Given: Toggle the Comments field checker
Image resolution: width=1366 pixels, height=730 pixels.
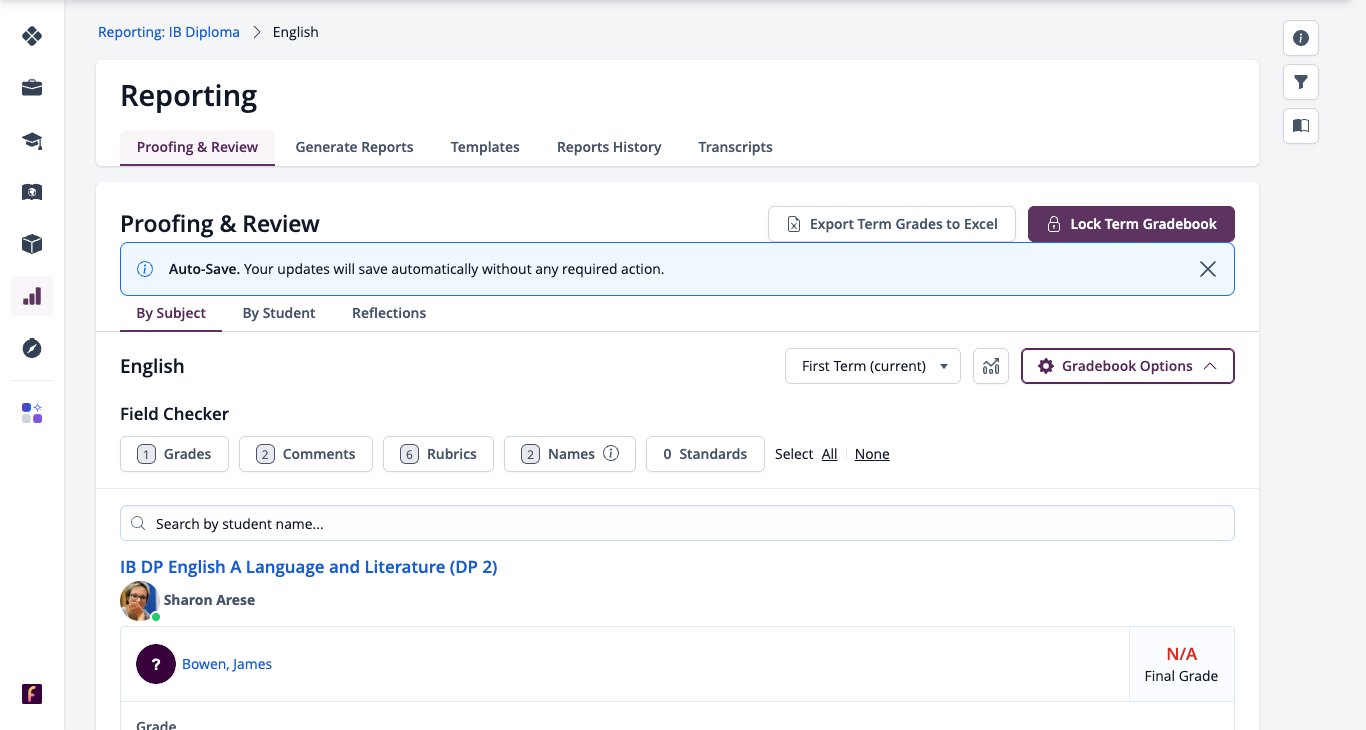Looking at the screenshot, I should tap(306, 454).
